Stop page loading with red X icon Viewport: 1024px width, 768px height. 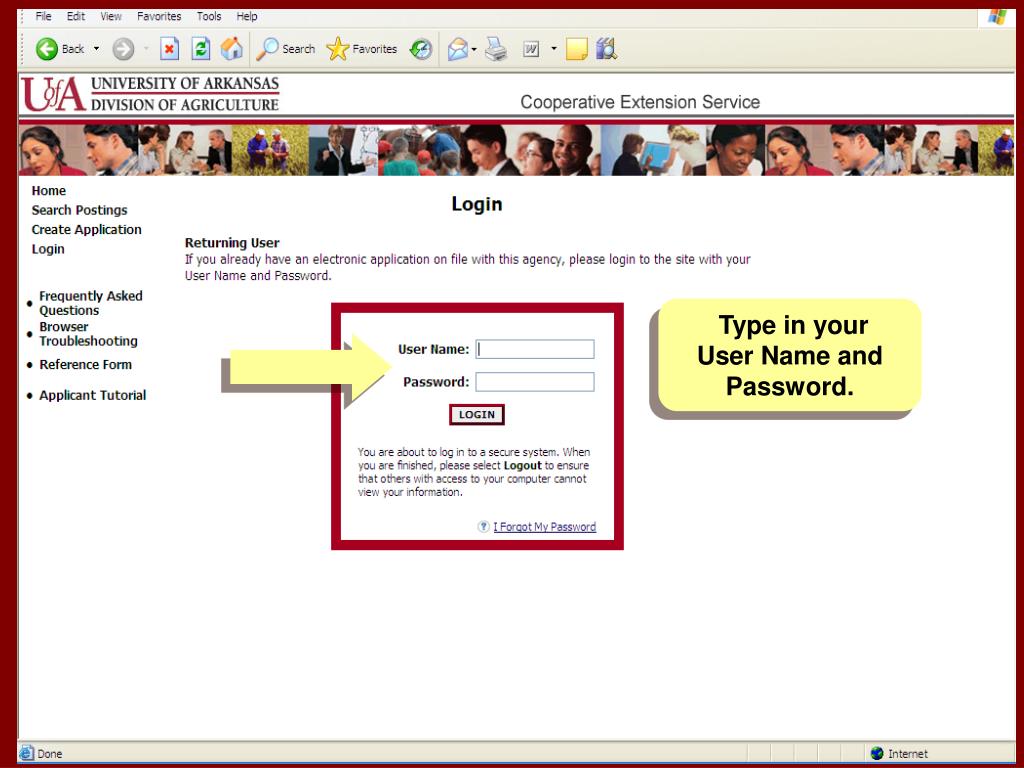point(170,49)
